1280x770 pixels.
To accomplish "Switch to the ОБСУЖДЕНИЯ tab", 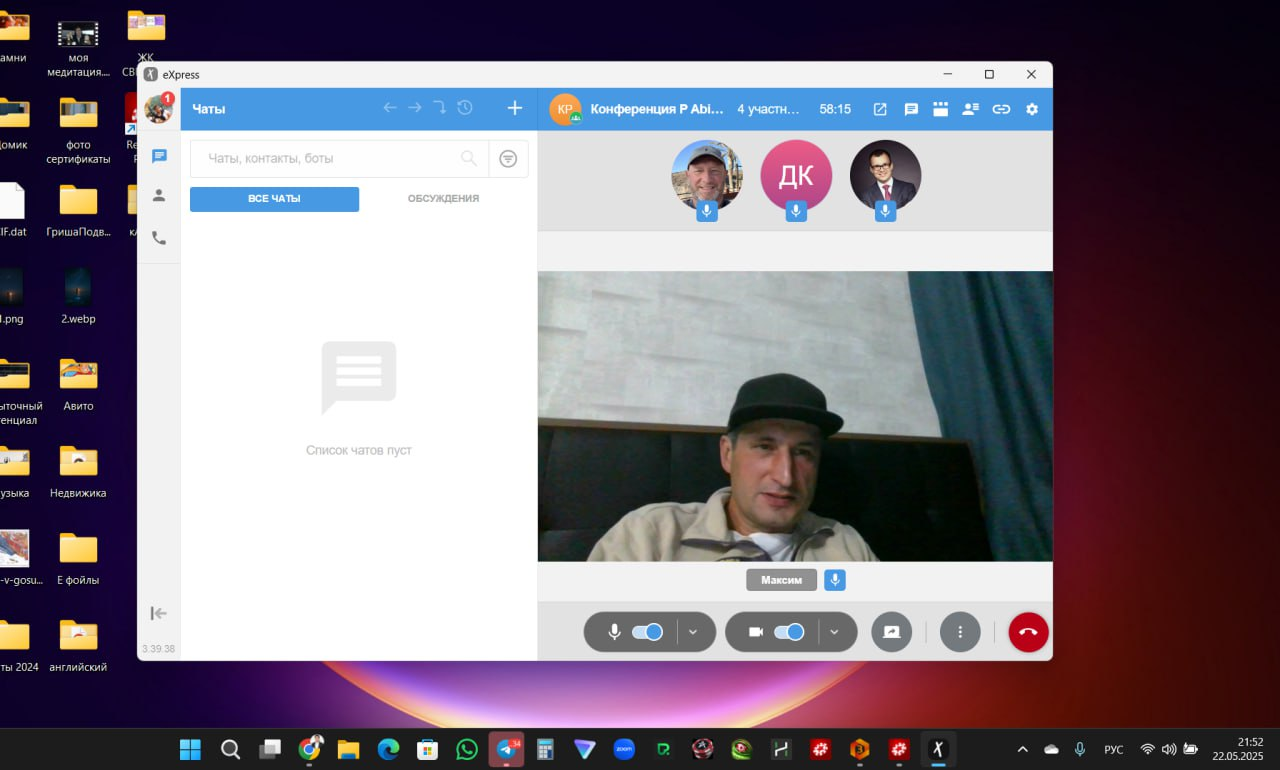I will (x=443, y=199).
